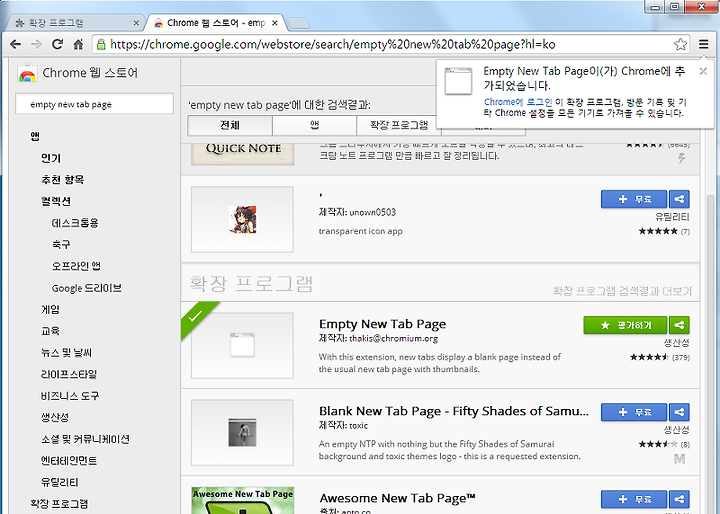The height and width of the screenshot is (514, 720).
Task: Switch to the 확장 프로그램 browser tab
Action: (x=76, y=23)
